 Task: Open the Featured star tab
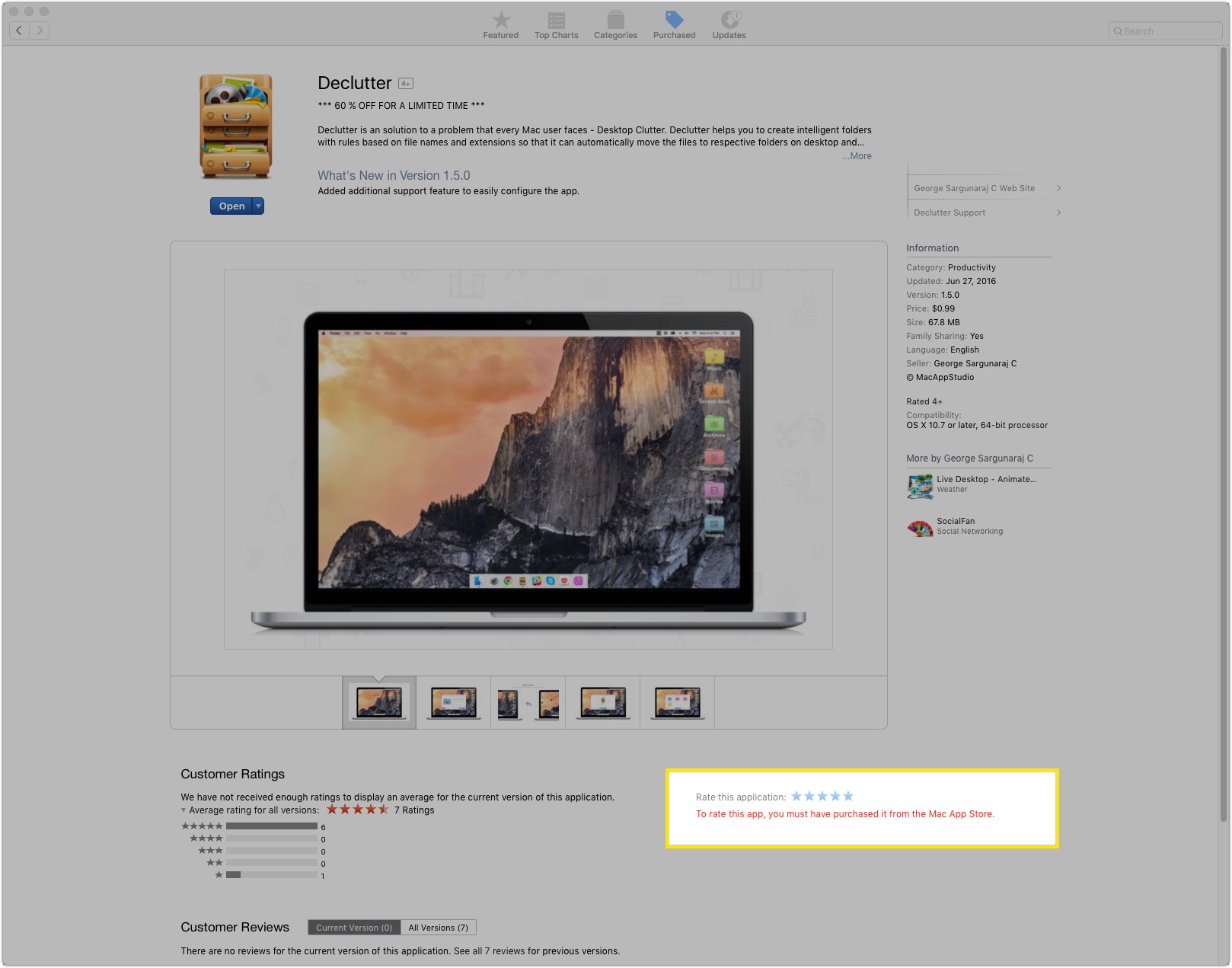(500, 24)
